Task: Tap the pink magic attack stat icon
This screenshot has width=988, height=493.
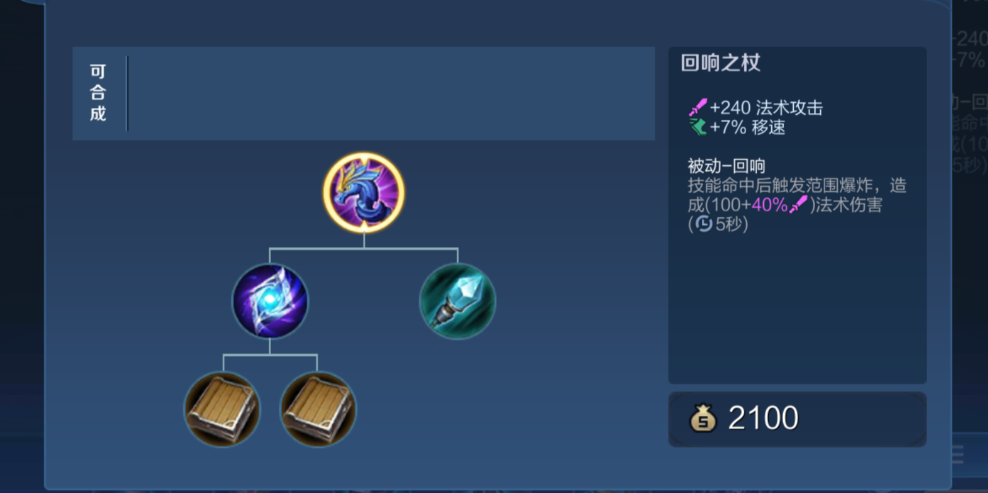Action: pyautogui.click(x=698, y=107)
